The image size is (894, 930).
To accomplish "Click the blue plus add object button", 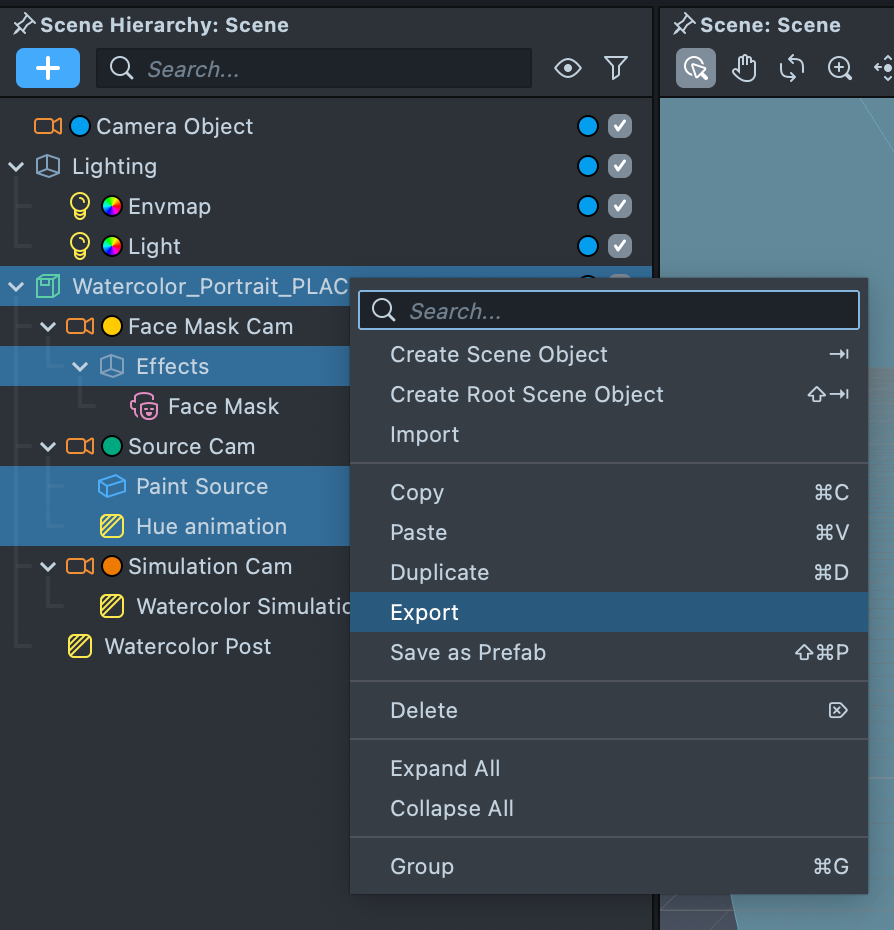I will tap(48, 68).
